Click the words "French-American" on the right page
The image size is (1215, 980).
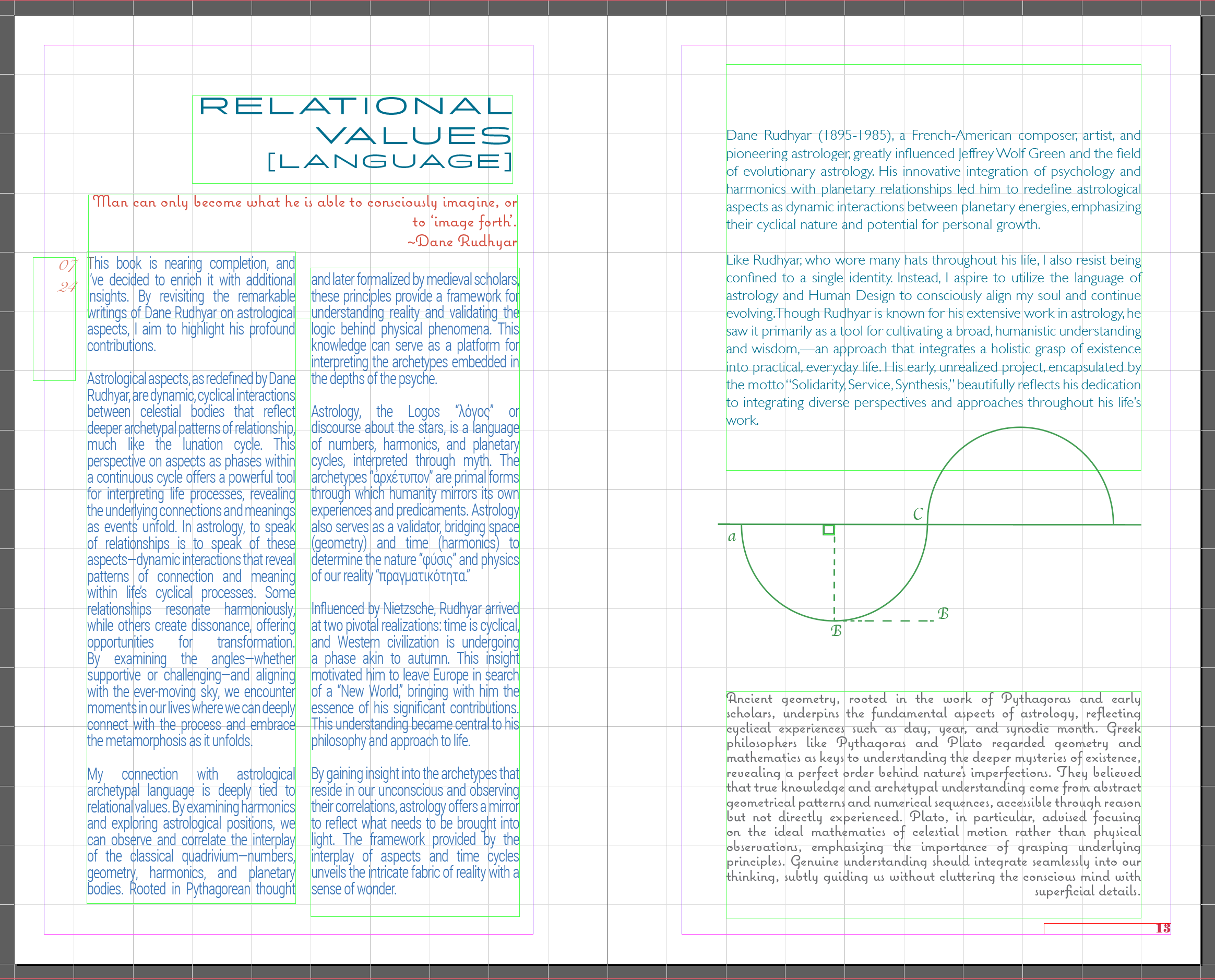click(x=961, y=136)
